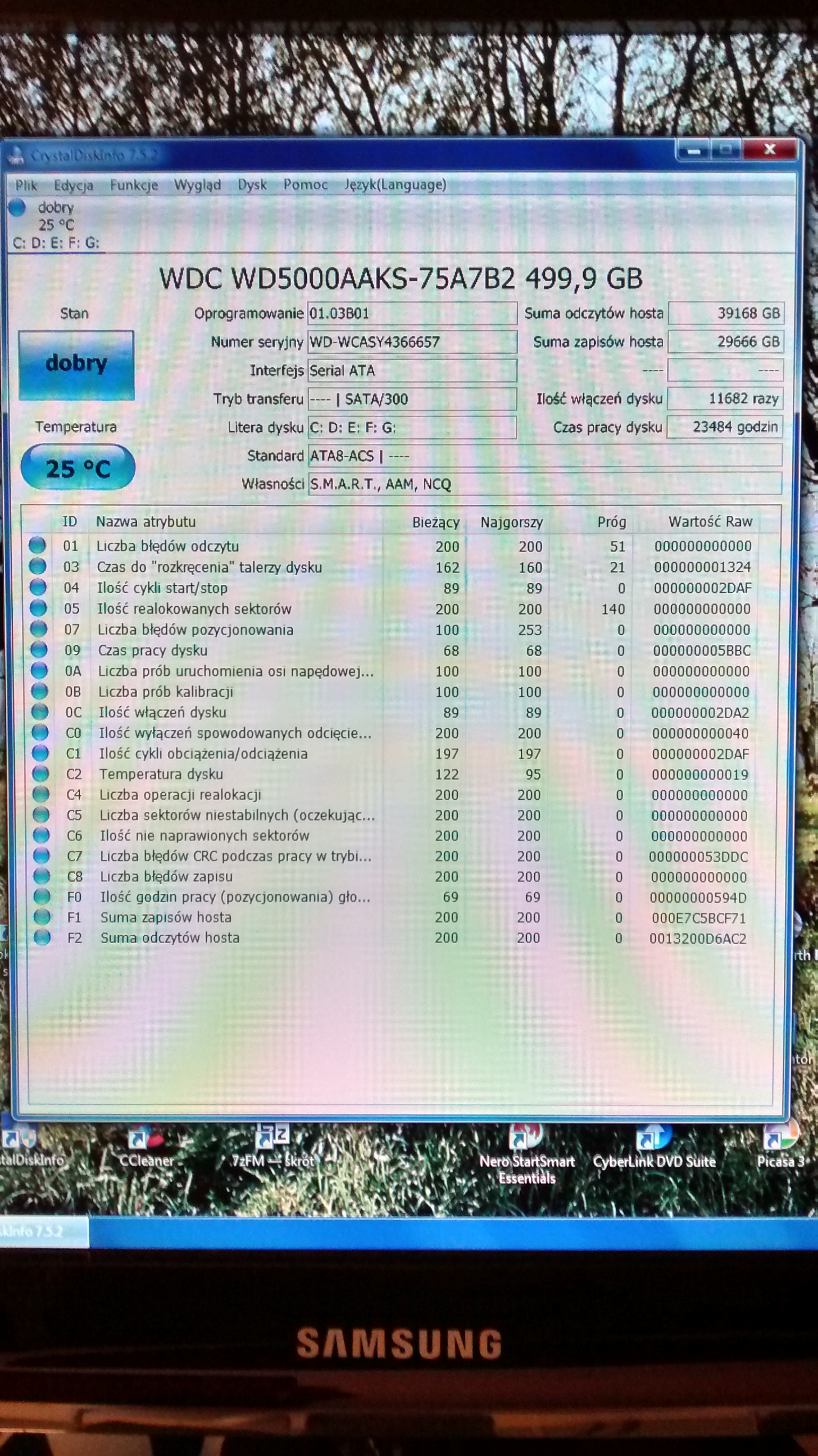Open the 7zFM — skrót desktop shortcut

[x=272, y=1145]
